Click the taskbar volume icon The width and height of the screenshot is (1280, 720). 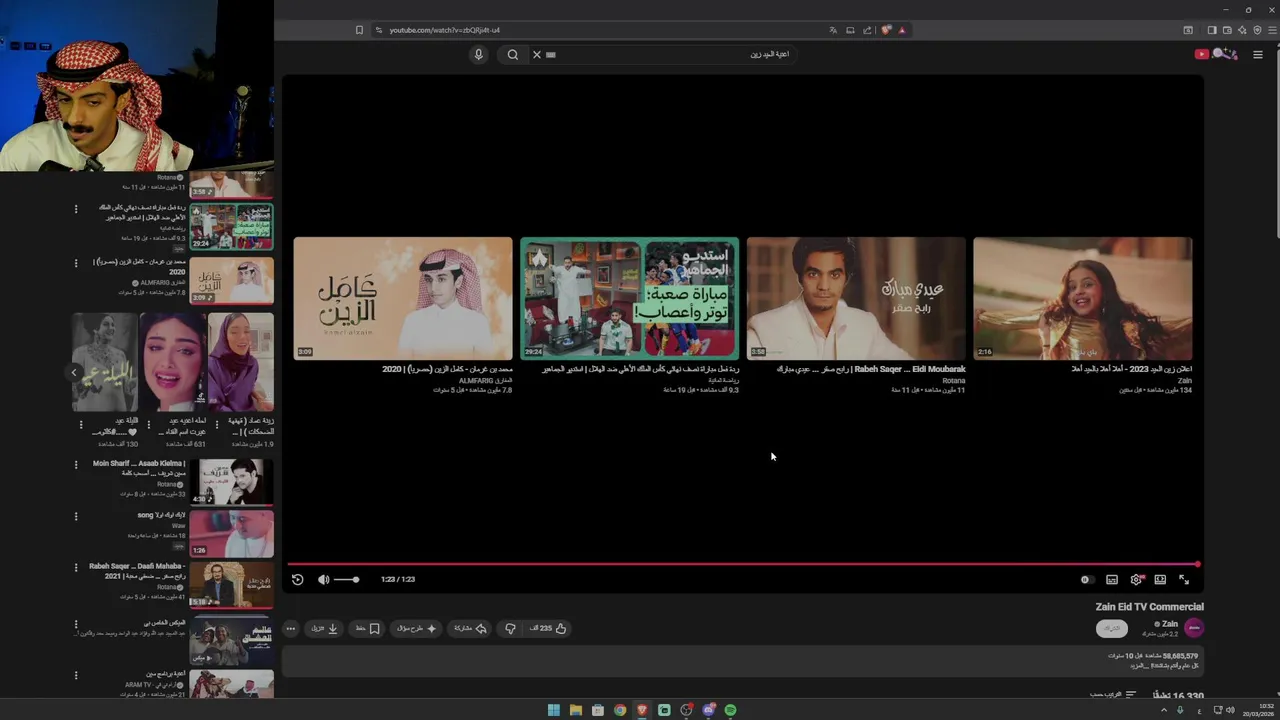pos(1230,710)
